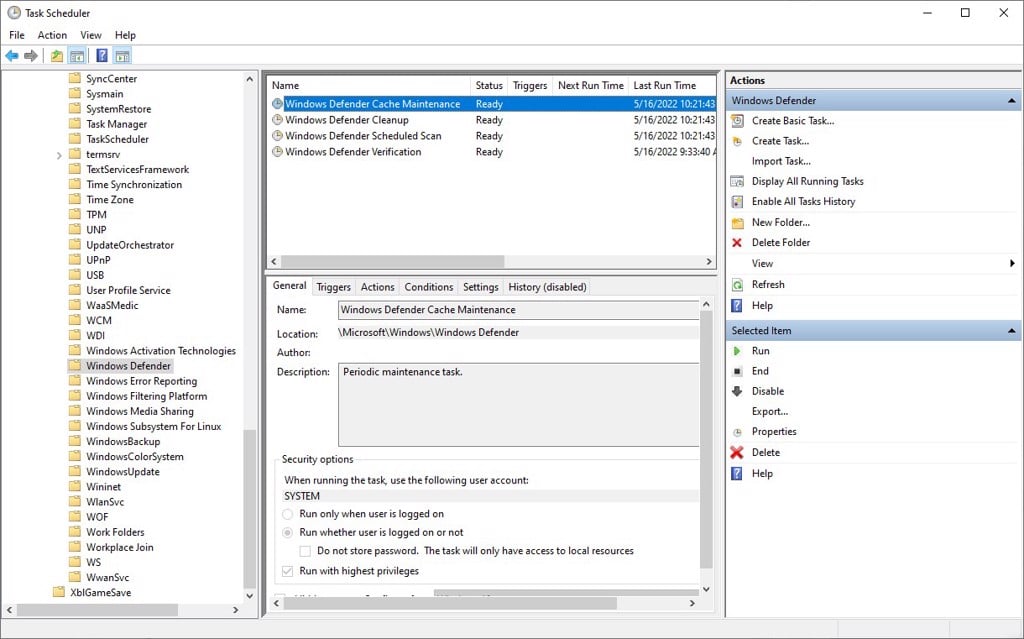Image resolution: width=1024 pixels, height=639 pixels.
Task: Open Properties from Selected Item section
Action: point(773,432)
